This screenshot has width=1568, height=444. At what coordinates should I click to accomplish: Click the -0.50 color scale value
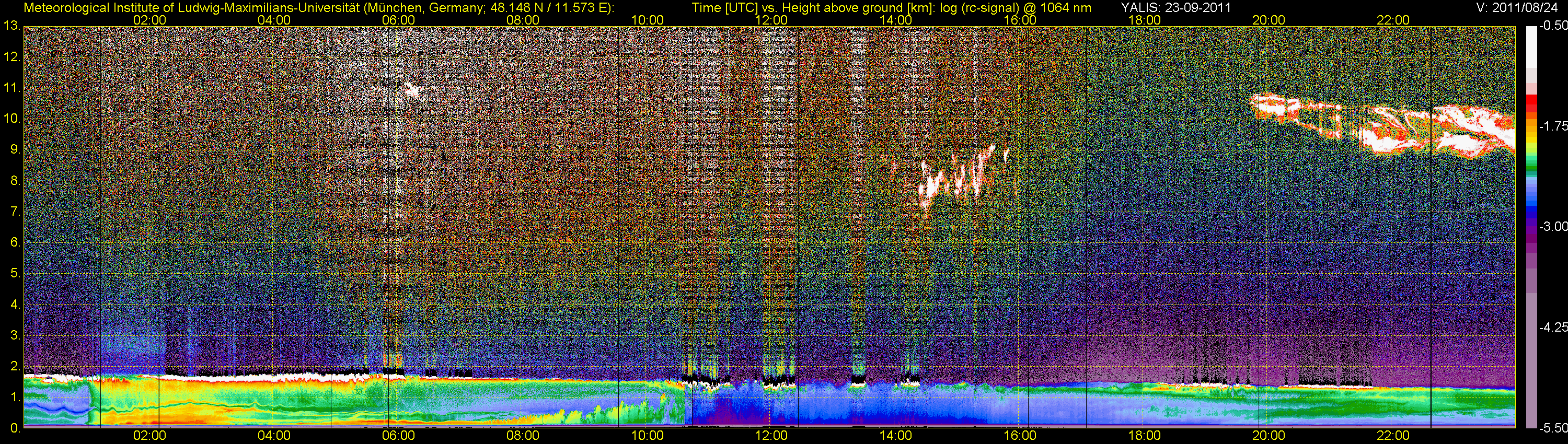1553,26
